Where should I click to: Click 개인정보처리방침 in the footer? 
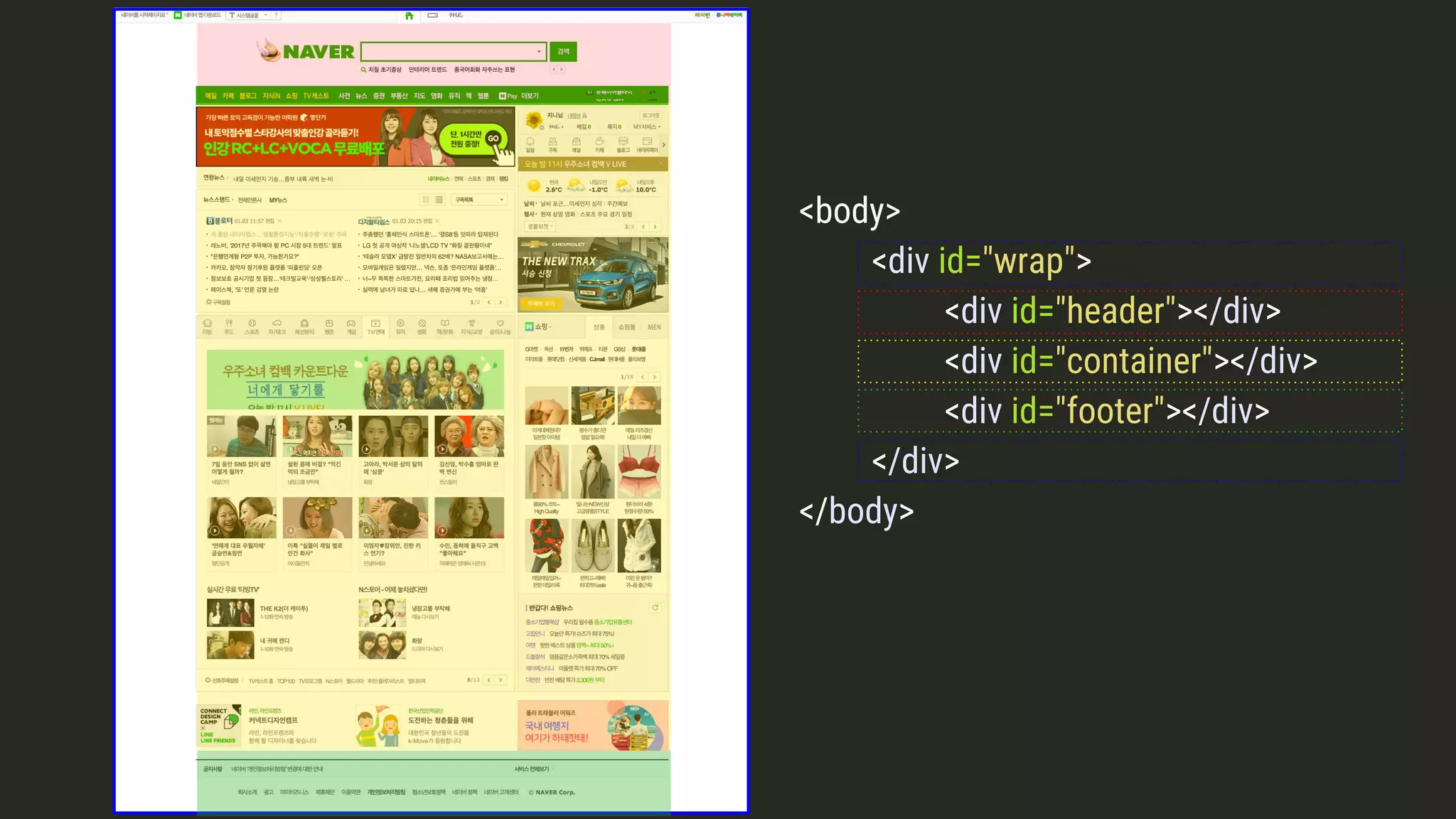tap(386, 792)
